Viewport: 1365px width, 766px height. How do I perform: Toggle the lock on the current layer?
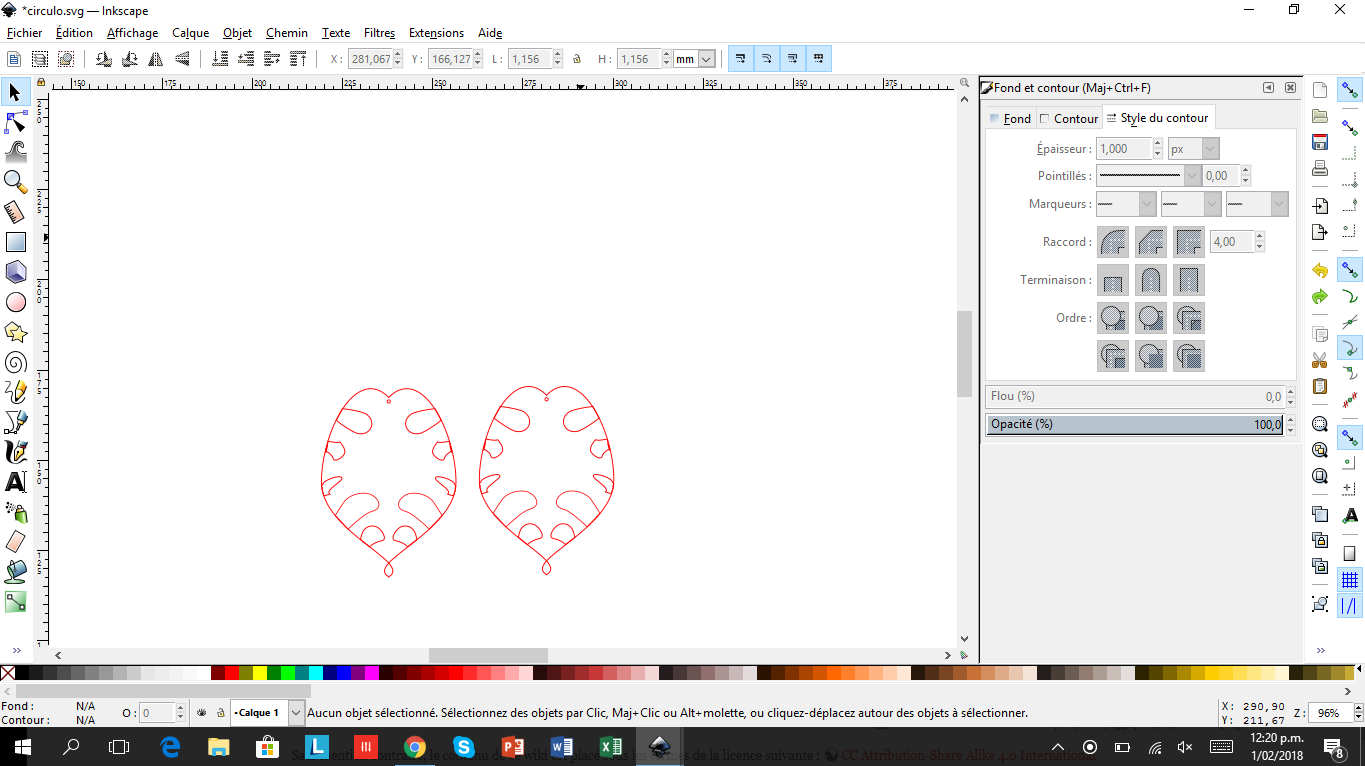[219, 713]
